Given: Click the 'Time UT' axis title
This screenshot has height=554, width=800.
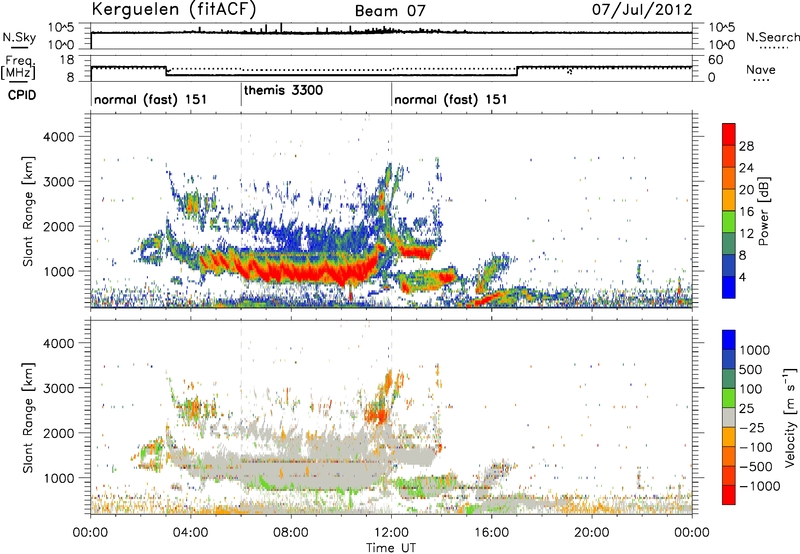Looking at the screenshot, I should pyautogui.click(x=391, y=548).
